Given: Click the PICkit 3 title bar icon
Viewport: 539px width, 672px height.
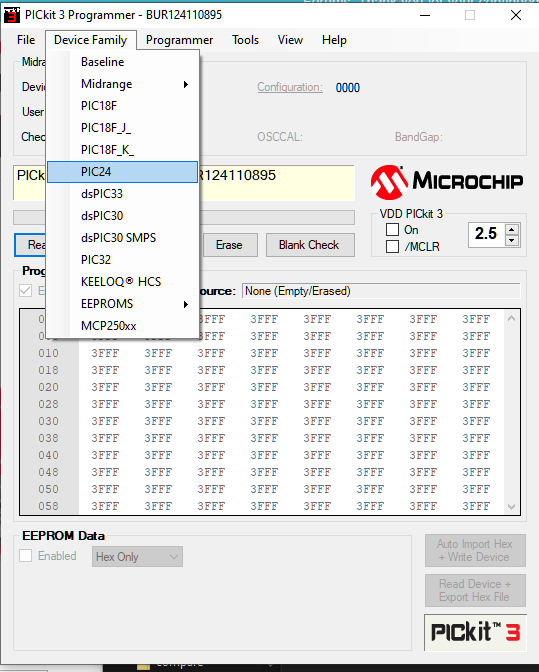Looking at the screenshot, I should [x=12, y=15].
